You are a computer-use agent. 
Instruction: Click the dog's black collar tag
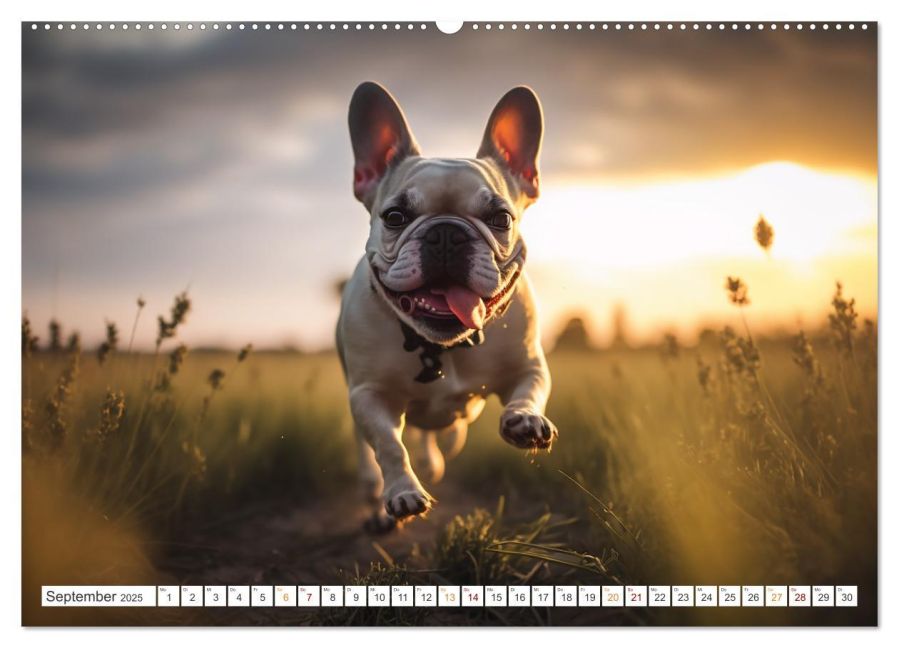pyautogui.click(x=431, y=366)
